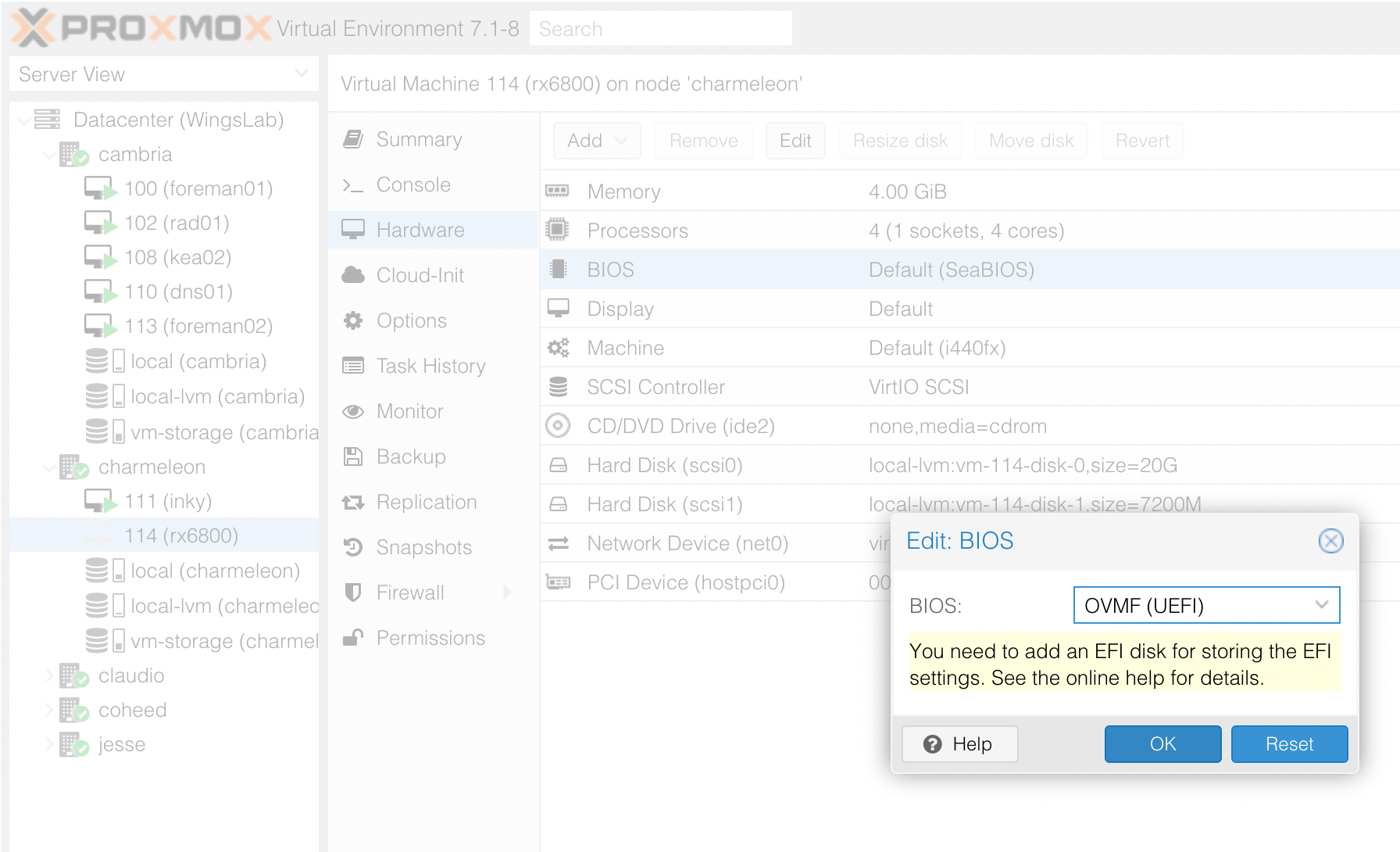
Task: Click the Edit hardware button
Action: (x=795, y=141)
